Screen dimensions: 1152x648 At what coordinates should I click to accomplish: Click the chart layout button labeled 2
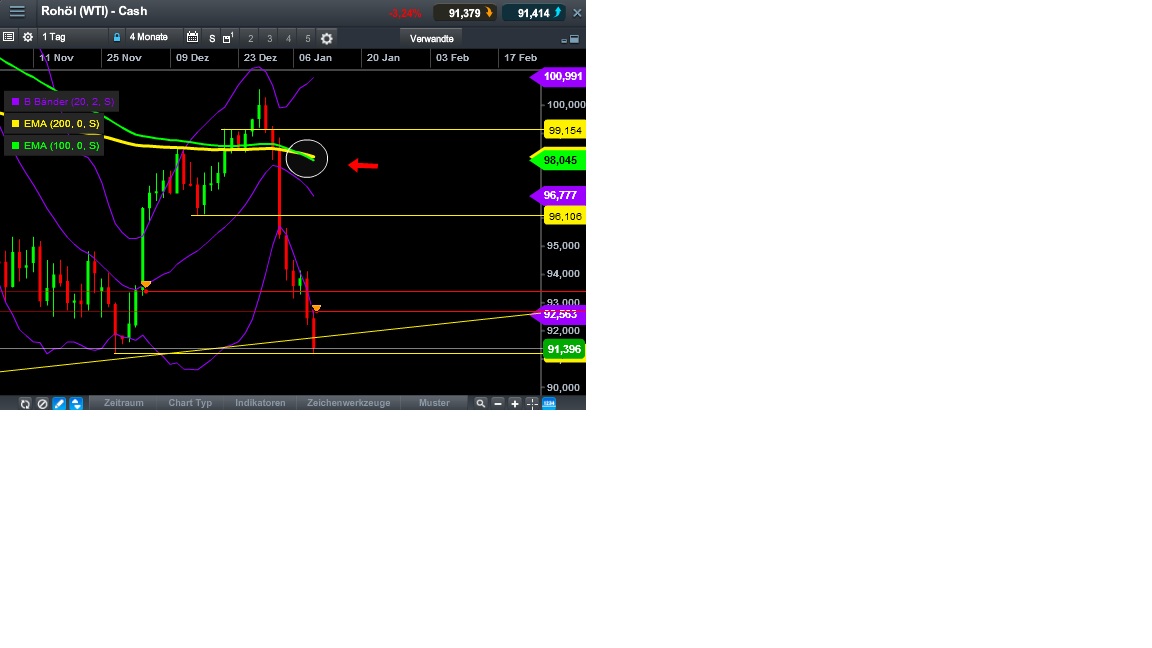pos(249,38)
